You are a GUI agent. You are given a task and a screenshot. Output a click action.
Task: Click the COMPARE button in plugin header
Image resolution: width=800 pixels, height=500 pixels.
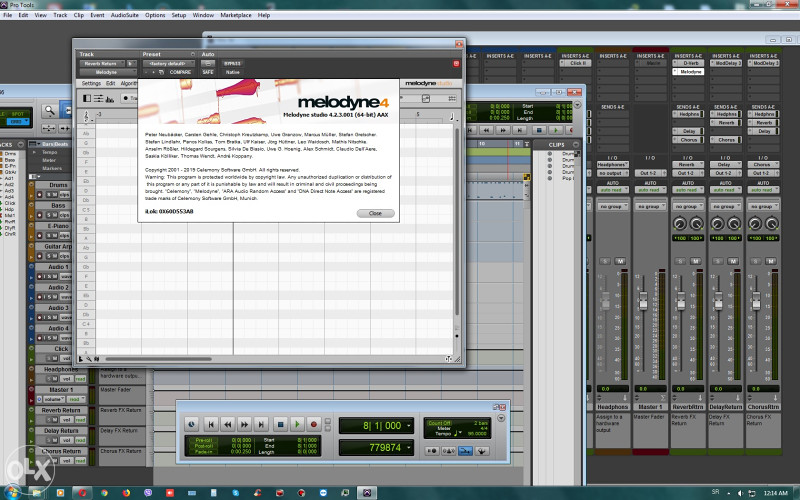tap(180, 72)
